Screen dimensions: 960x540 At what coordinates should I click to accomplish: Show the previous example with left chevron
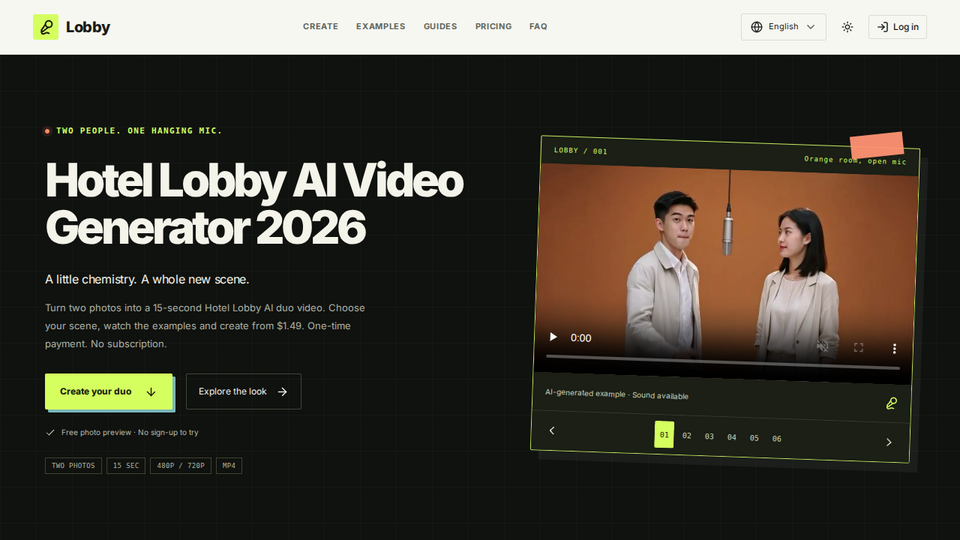552,430
